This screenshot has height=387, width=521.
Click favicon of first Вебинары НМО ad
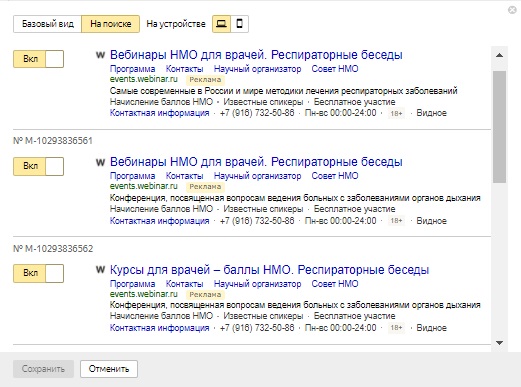pos(100,55)
